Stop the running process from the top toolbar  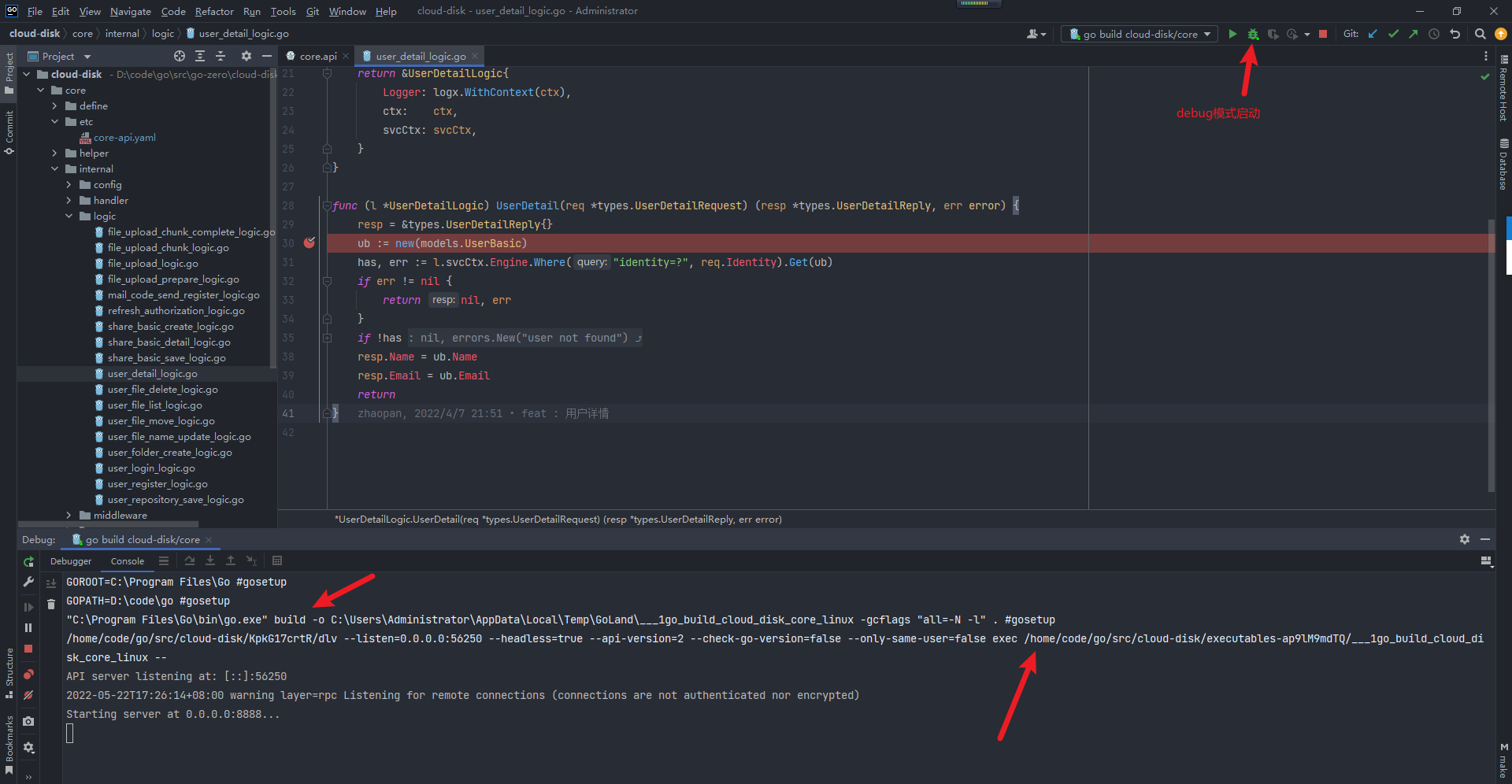pos(1323,34)
